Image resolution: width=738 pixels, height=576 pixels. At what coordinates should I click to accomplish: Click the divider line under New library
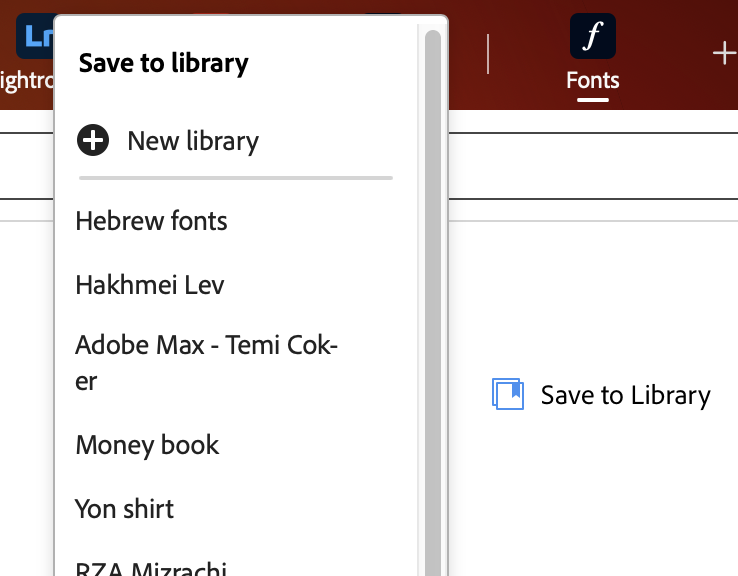tap(236, 178)
